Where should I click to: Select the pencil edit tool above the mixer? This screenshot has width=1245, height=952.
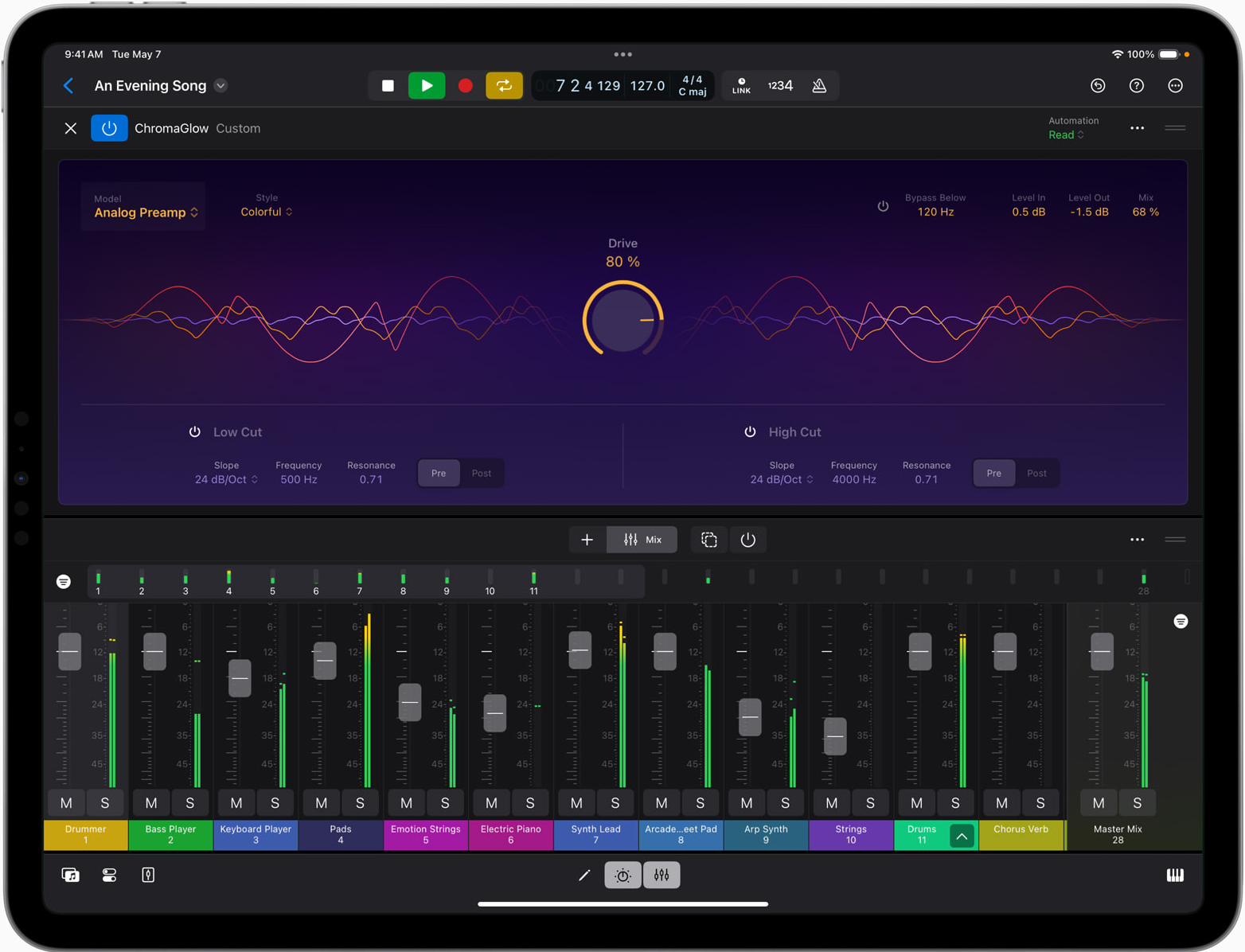[x=584, y=875]
